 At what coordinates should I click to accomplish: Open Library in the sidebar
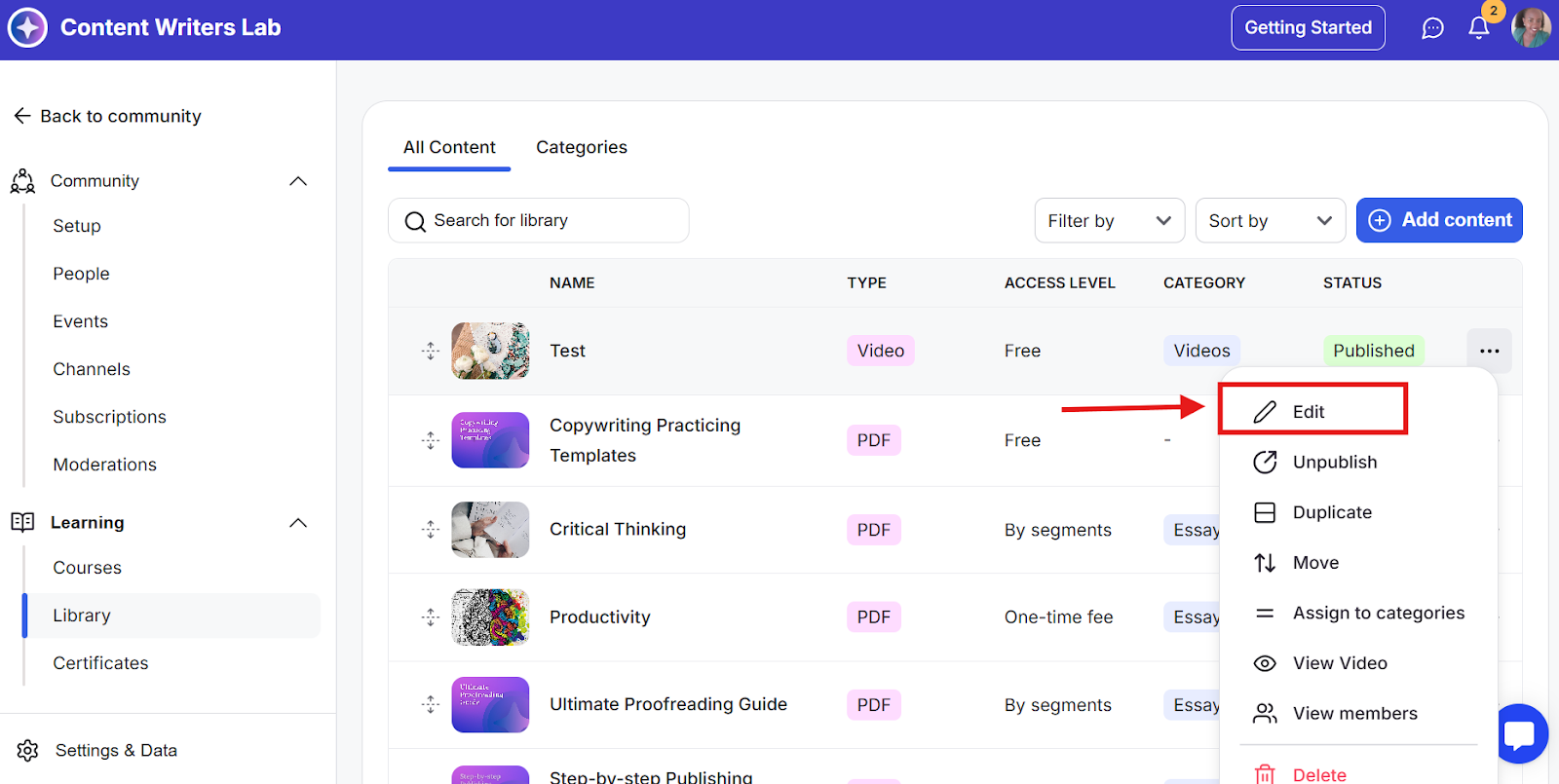pyautogui.click(x=171, y=616)
